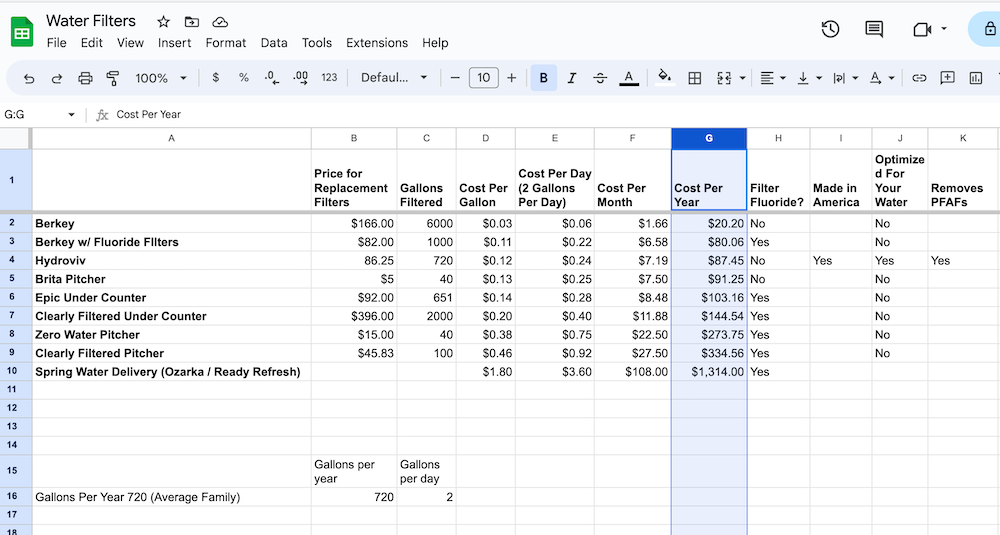
Task: Expand the font family dropdown
Action: pyautogui.click(x=394, y=78)
